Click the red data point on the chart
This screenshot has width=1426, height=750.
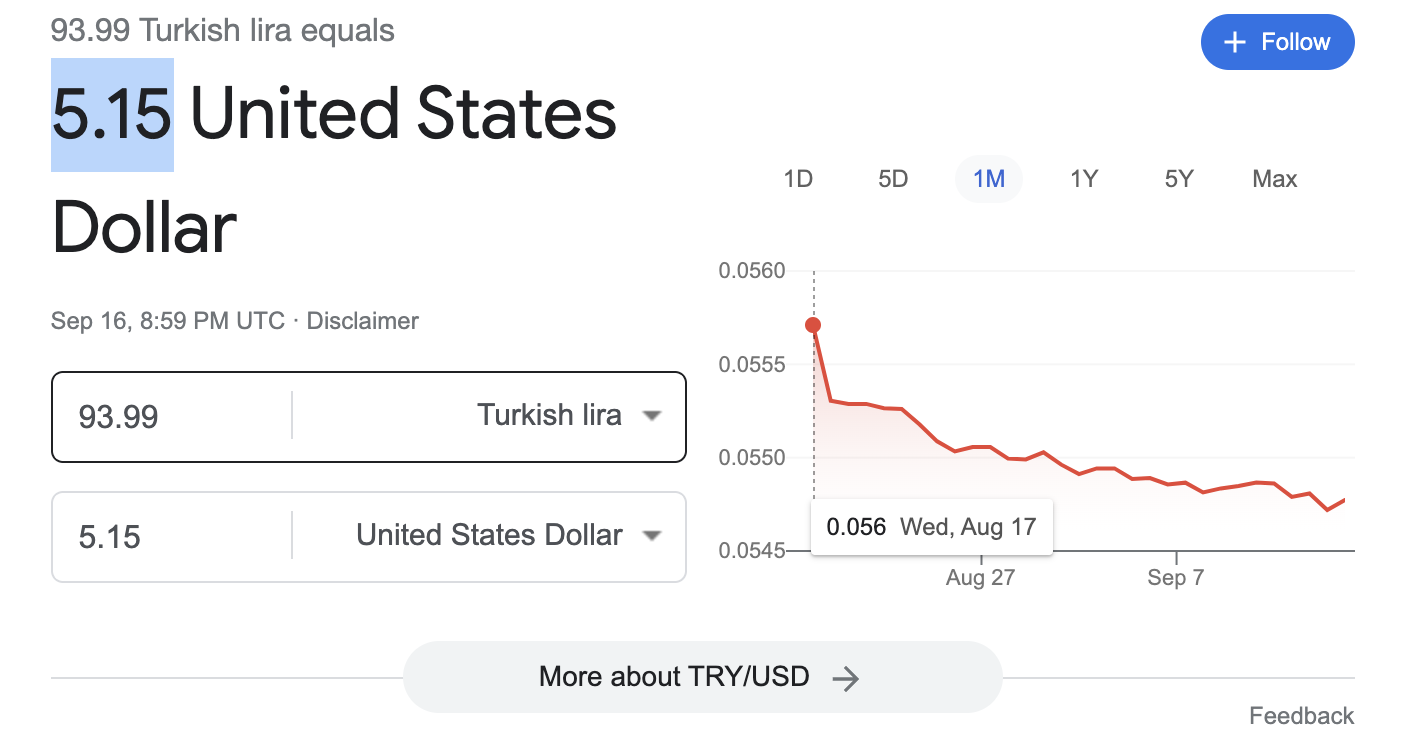pos(813,325)
